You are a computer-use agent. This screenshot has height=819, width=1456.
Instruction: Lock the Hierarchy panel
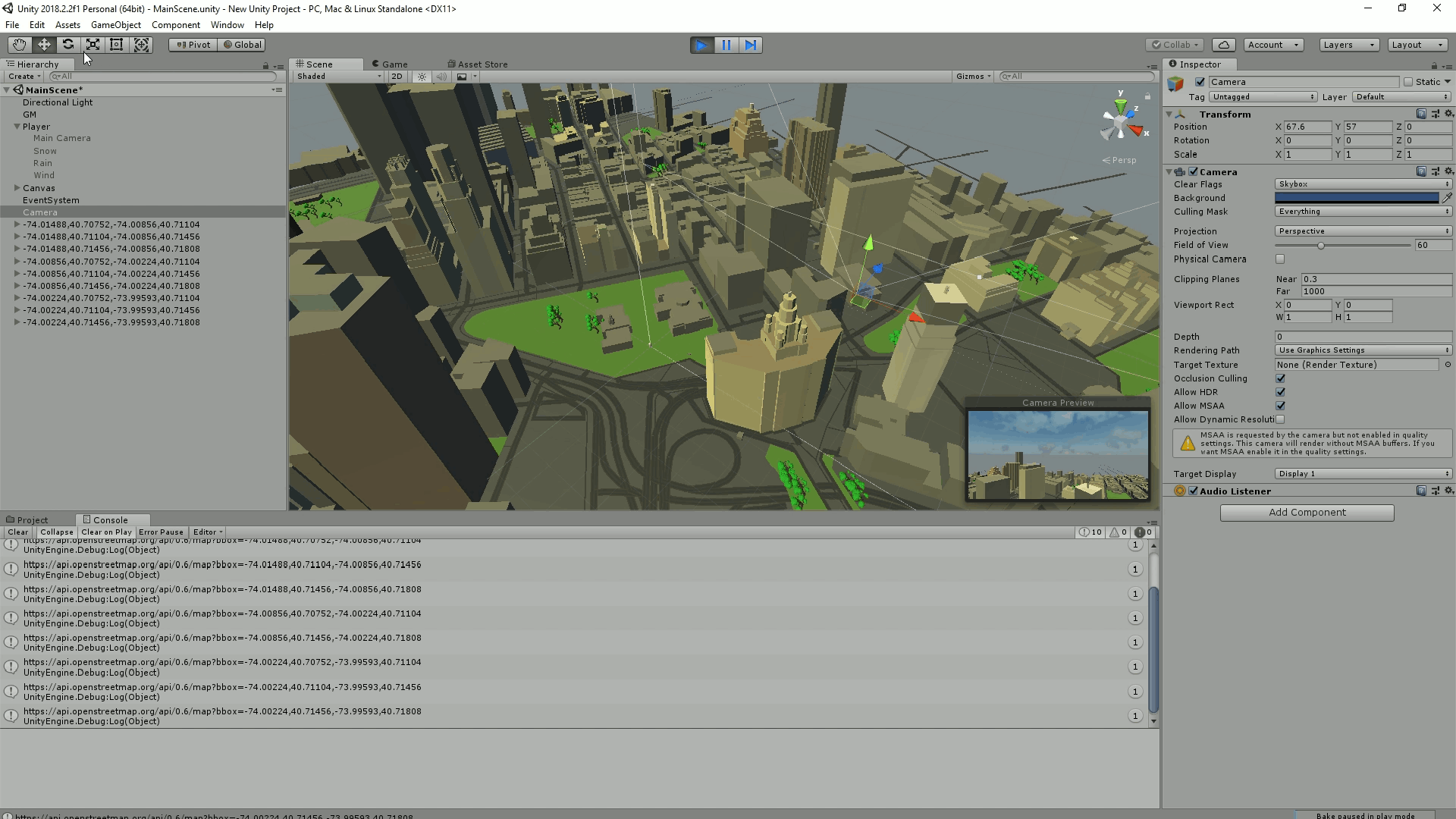[x=265, y=66]
